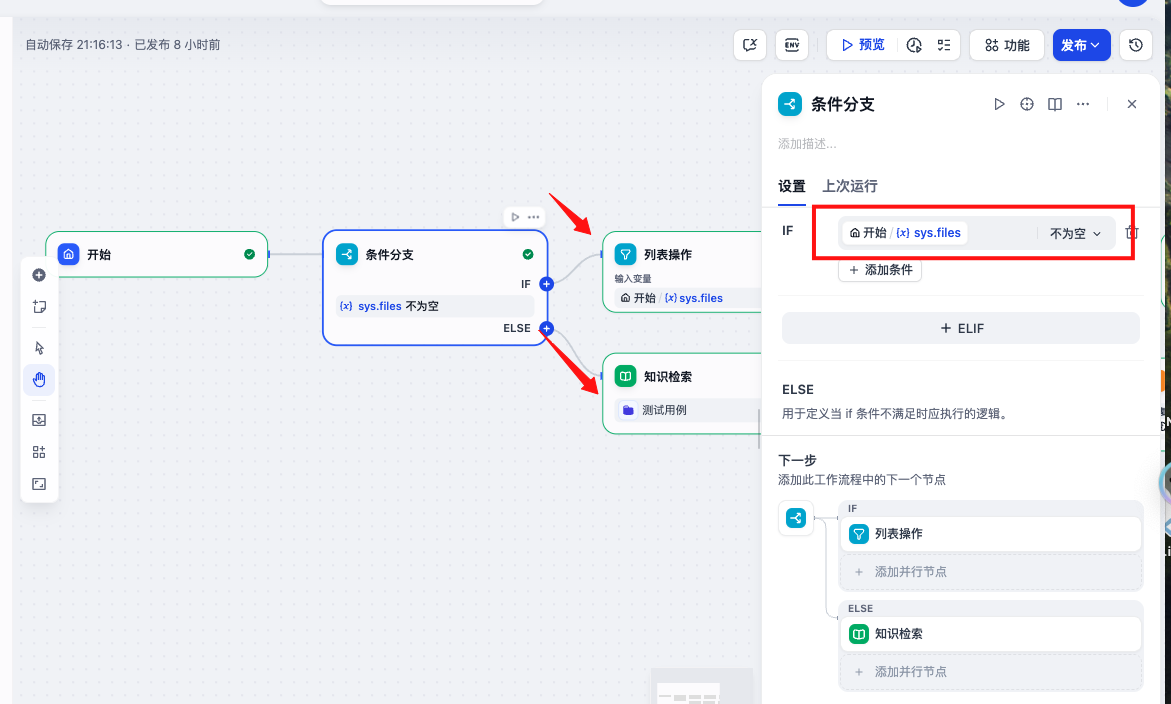Select the 条件分支 node on canvas
This screenshot has height=704, width=1171.
pyautogui.click(x=435, y=287)
